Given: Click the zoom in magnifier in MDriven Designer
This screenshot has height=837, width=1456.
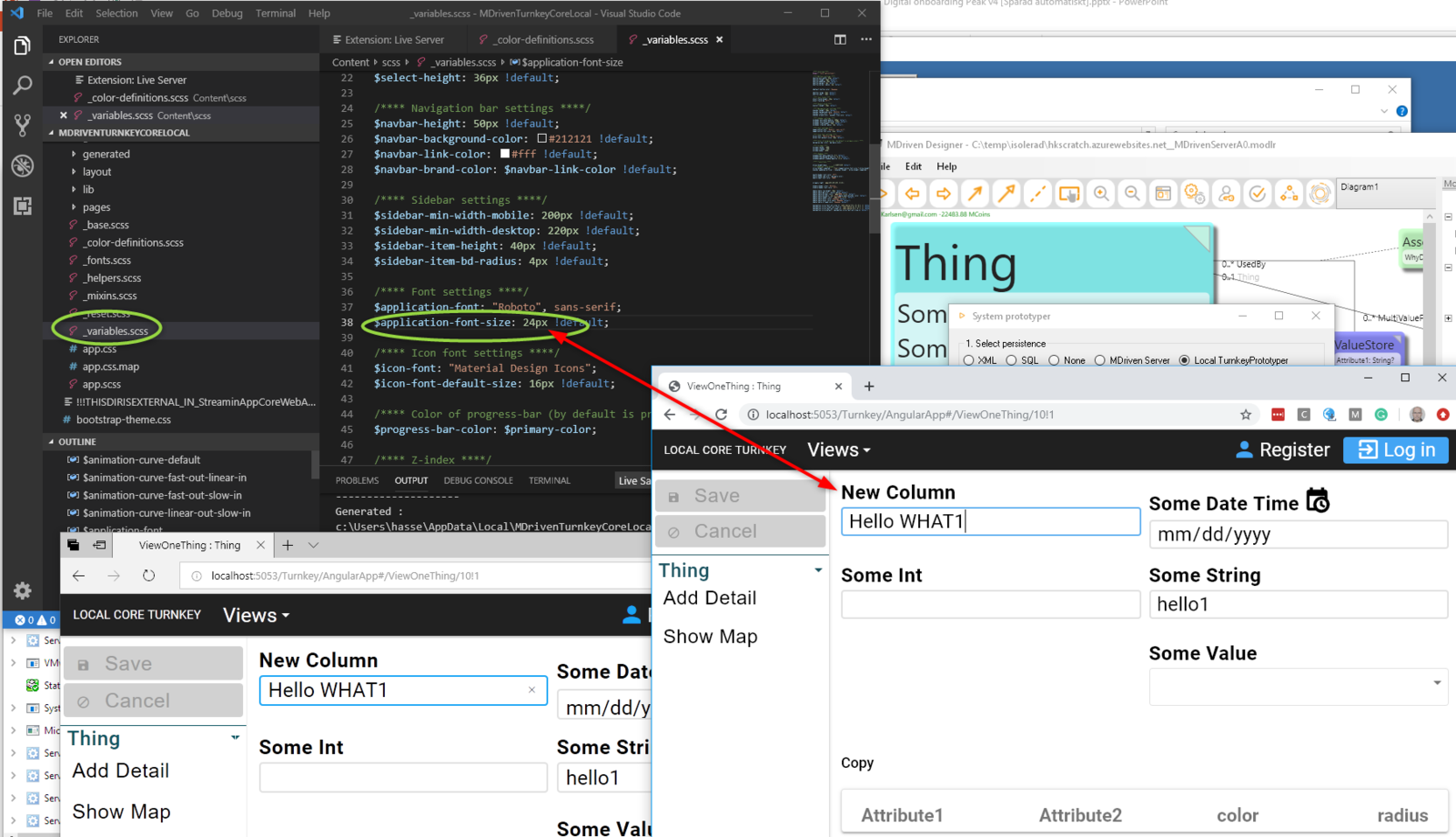Looking at the screenshot, I should (1101, 194).
